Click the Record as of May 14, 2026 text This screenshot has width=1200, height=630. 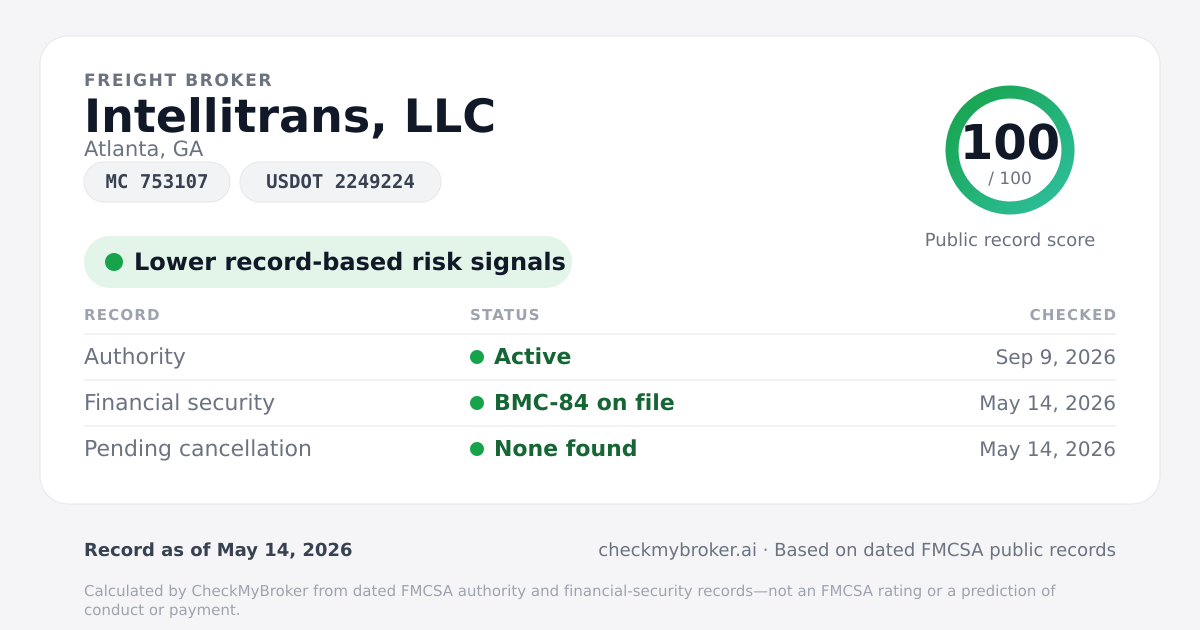[x=218, y=550]
